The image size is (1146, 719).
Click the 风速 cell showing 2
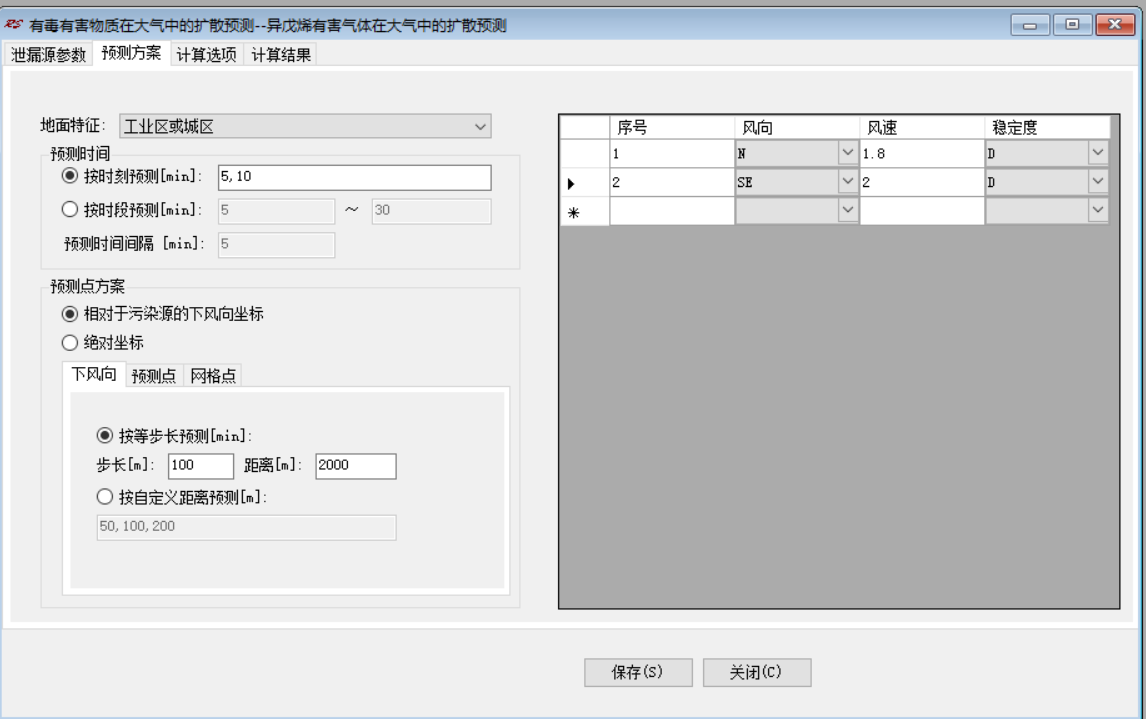[922, 183]
